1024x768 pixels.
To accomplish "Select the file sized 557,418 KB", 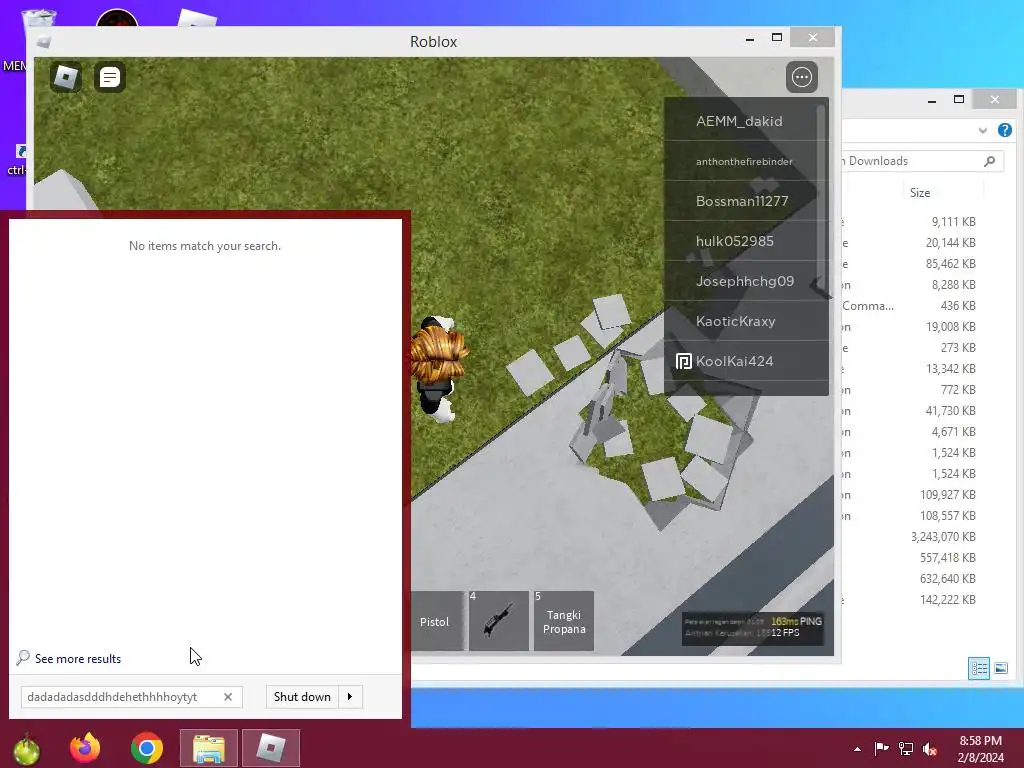I will (x=948, y=558).
